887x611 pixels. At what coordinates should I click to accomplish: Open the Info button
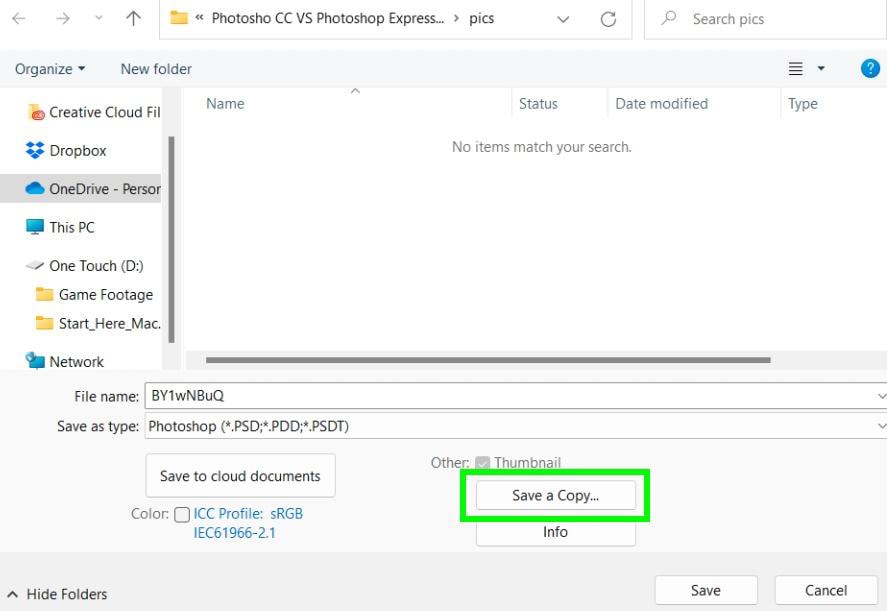[x=556, y=532]
